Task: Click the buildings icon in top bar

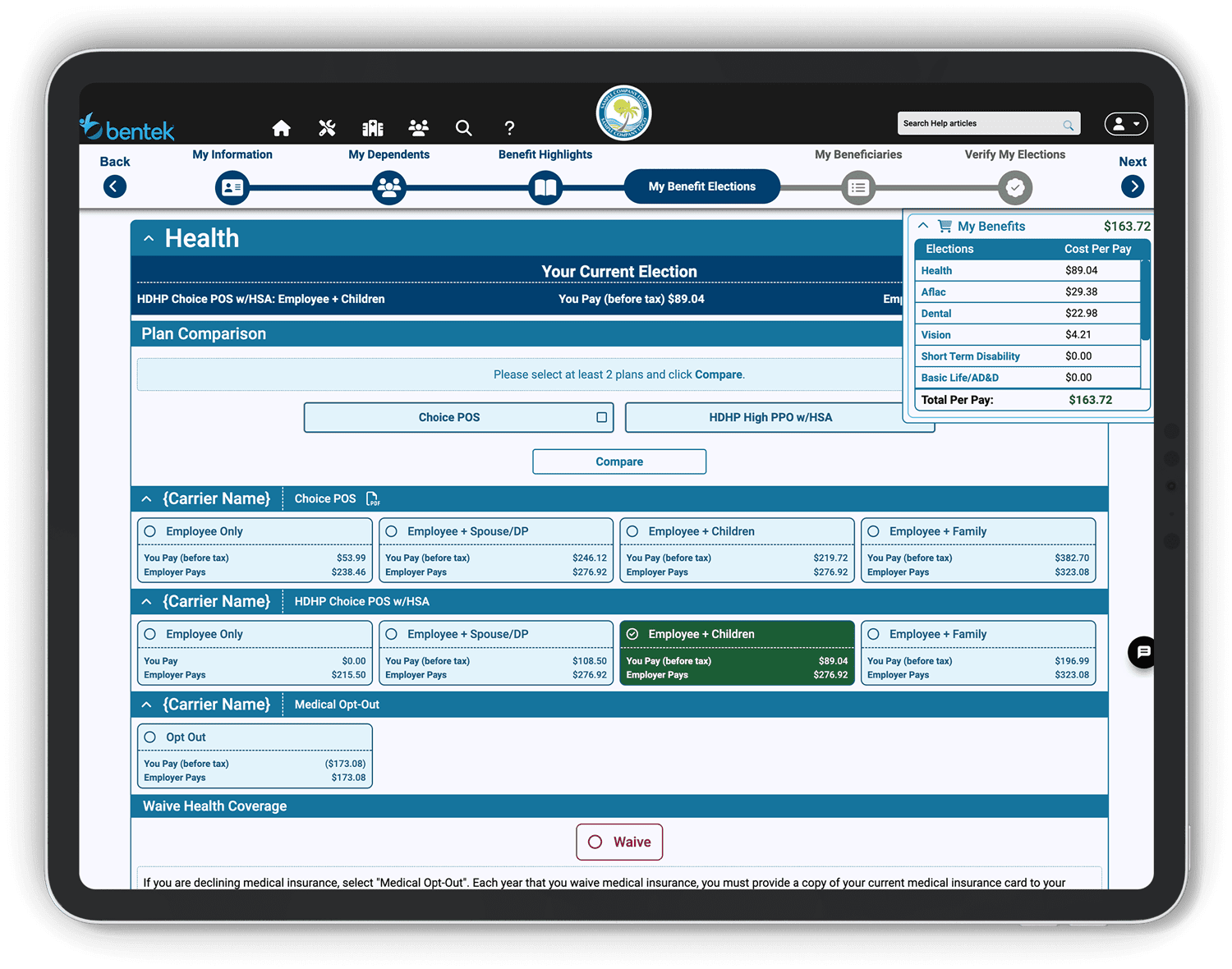Action: tap(373, 128)
